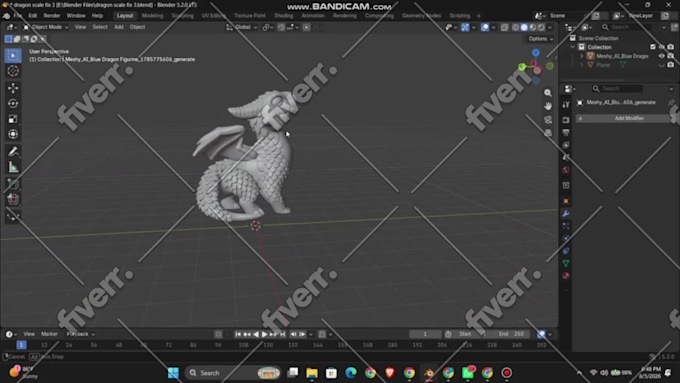Activate the 3D Cursor tool

[x=13, y=71]
